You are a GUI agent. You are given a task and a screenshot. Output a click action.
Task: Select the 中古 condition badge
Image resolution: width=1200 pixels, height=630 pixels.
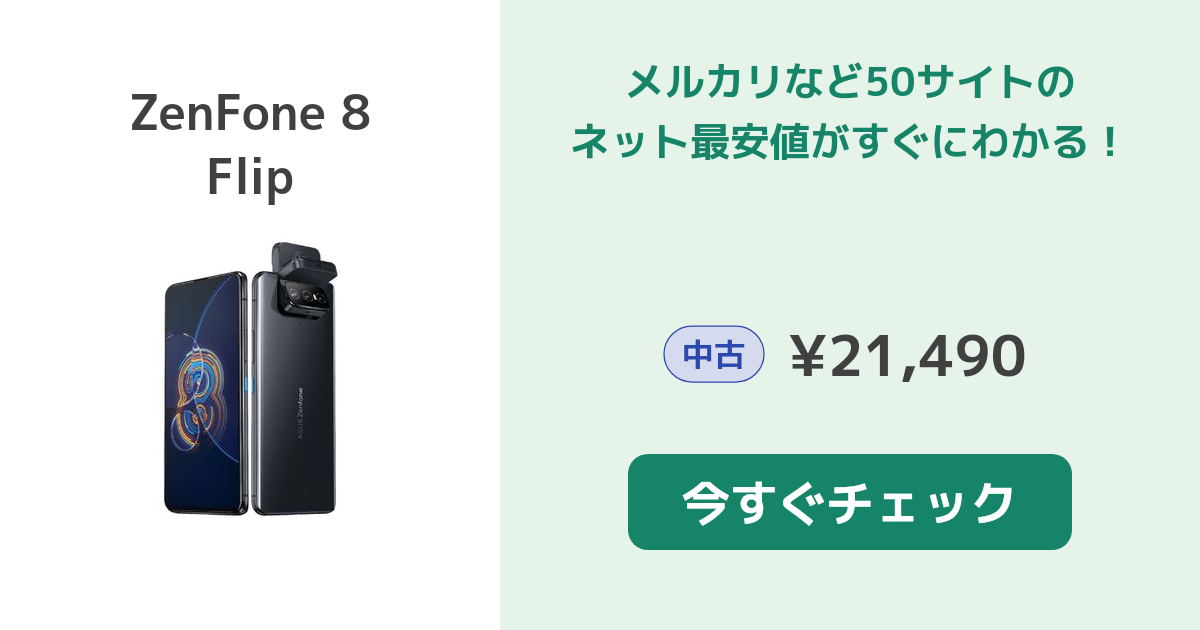coord(714,354)
